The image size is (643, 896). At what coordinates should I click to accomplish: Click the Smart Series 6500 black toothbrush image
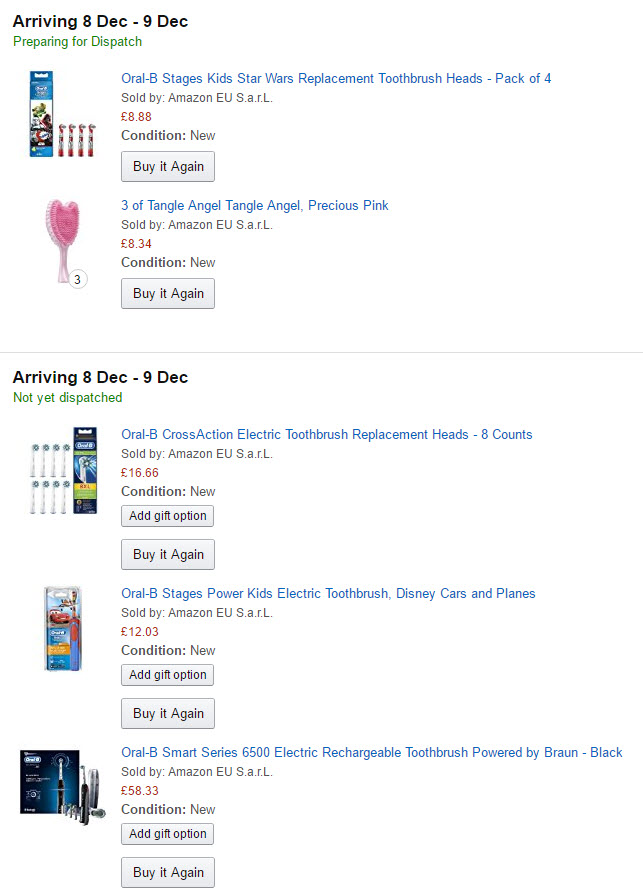point(63,787)
